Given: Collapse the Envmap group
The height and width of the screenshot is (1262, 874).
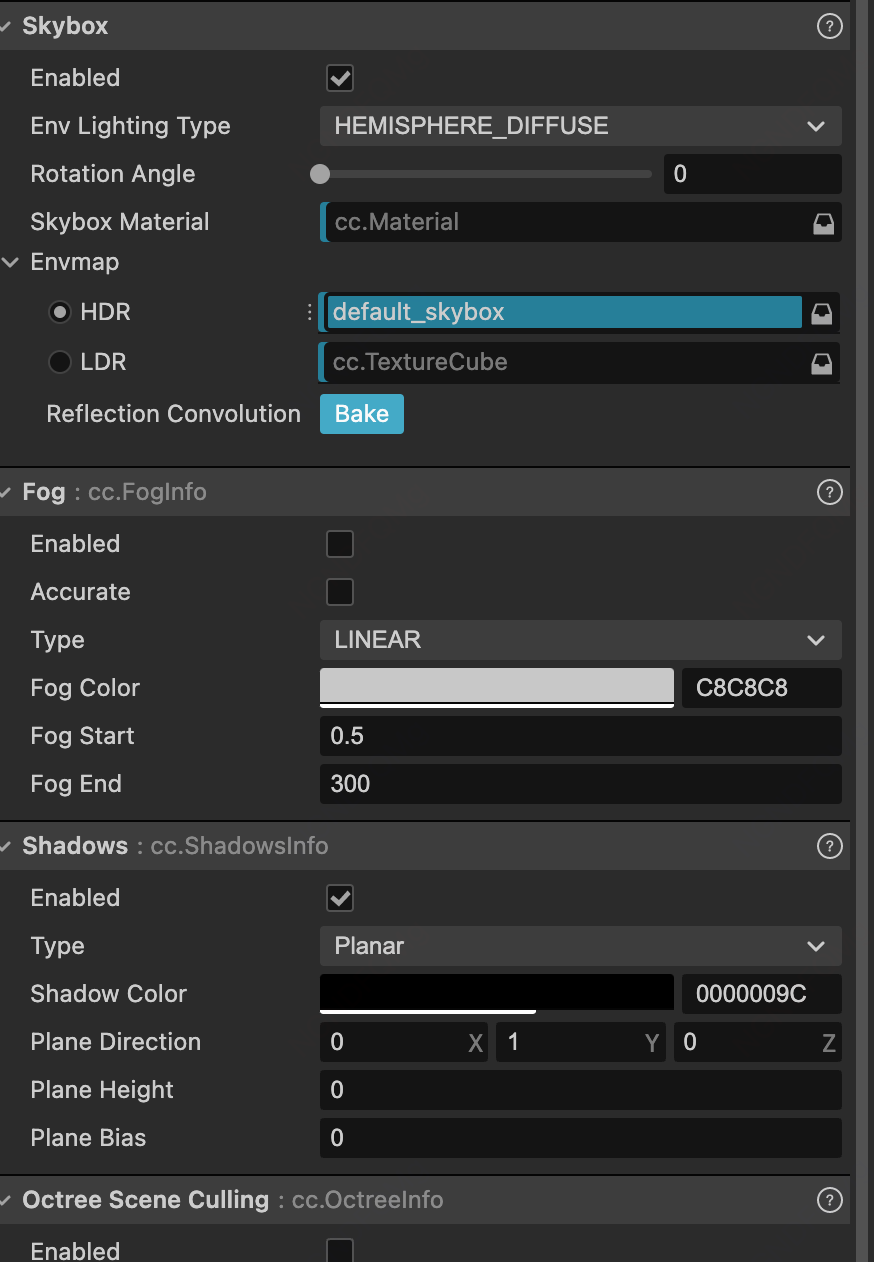Looking at the screenshot, I should pos(11,263).
